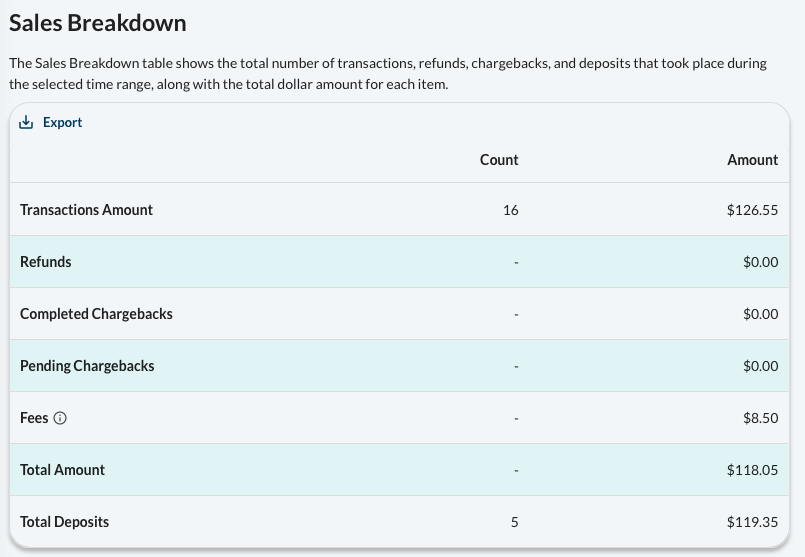Click the Export download icon
This screenshot has width=805, height=557.
[26, 122]
